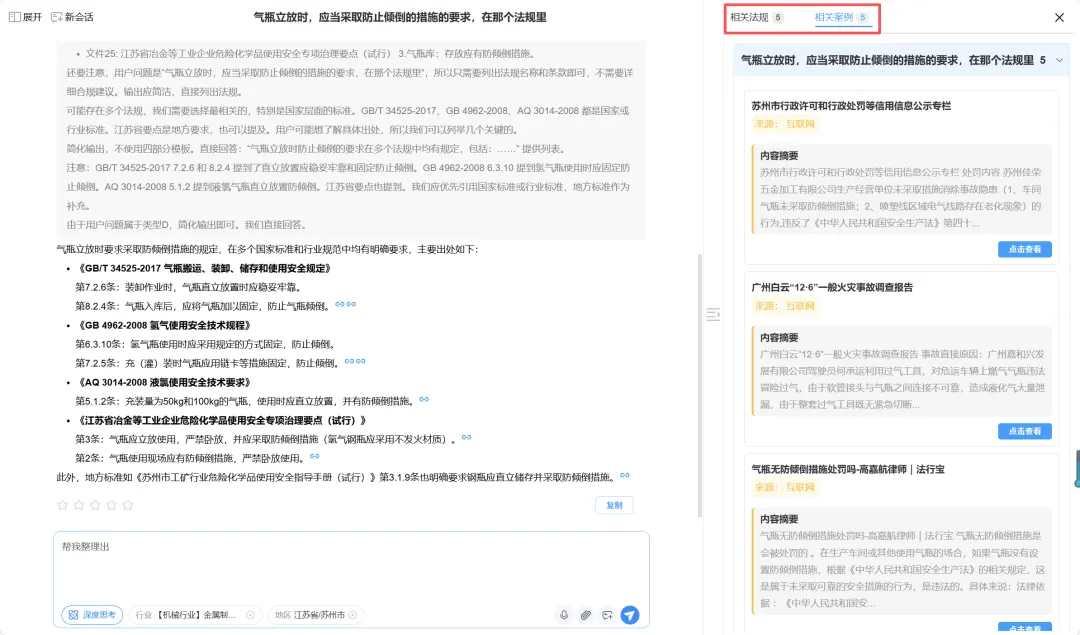Open second link icon after 第8.2.4条
This screenshot has height=635, width=1080.
click(351, 304)
